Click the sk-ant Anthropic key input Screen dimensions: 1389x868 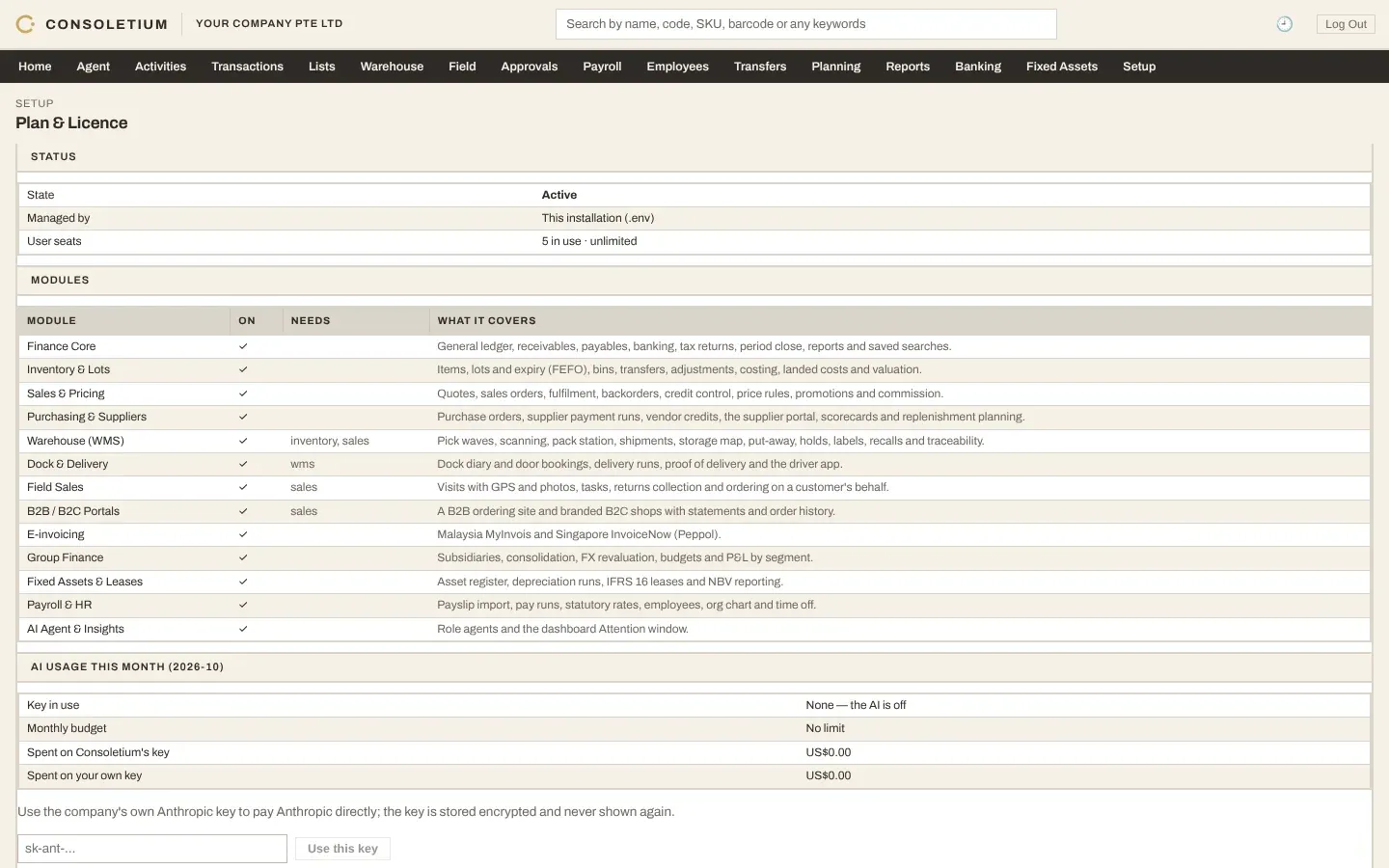click(x=152, y=849)
